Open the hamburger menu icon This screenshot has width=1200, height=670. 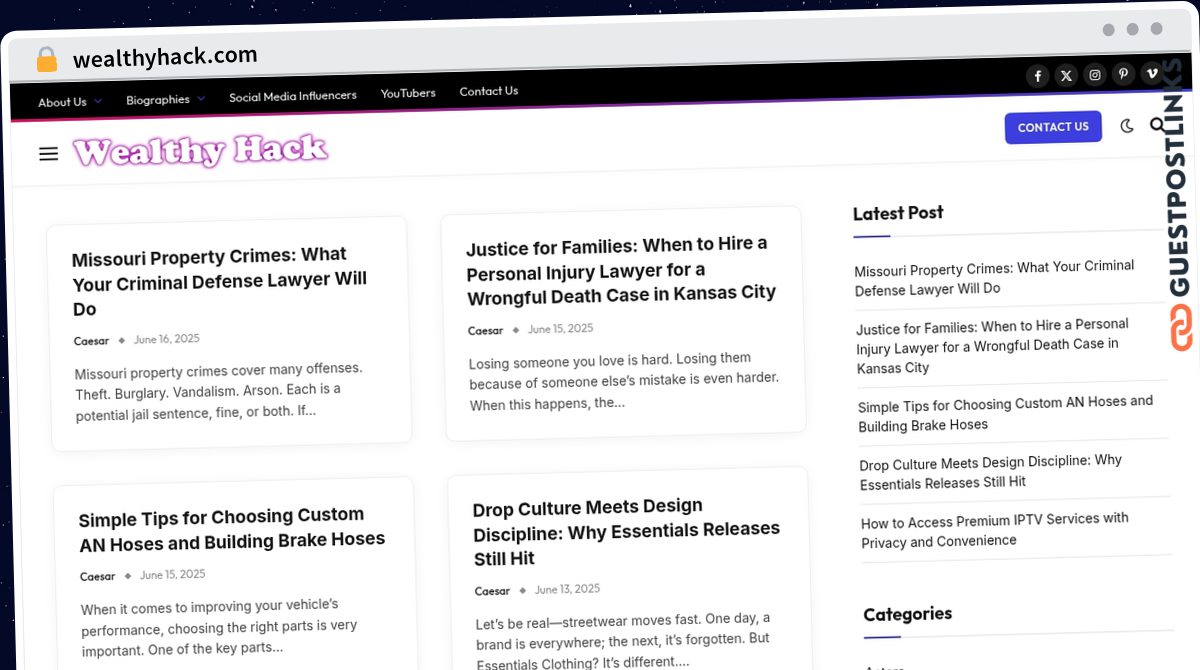click(48, 154)
